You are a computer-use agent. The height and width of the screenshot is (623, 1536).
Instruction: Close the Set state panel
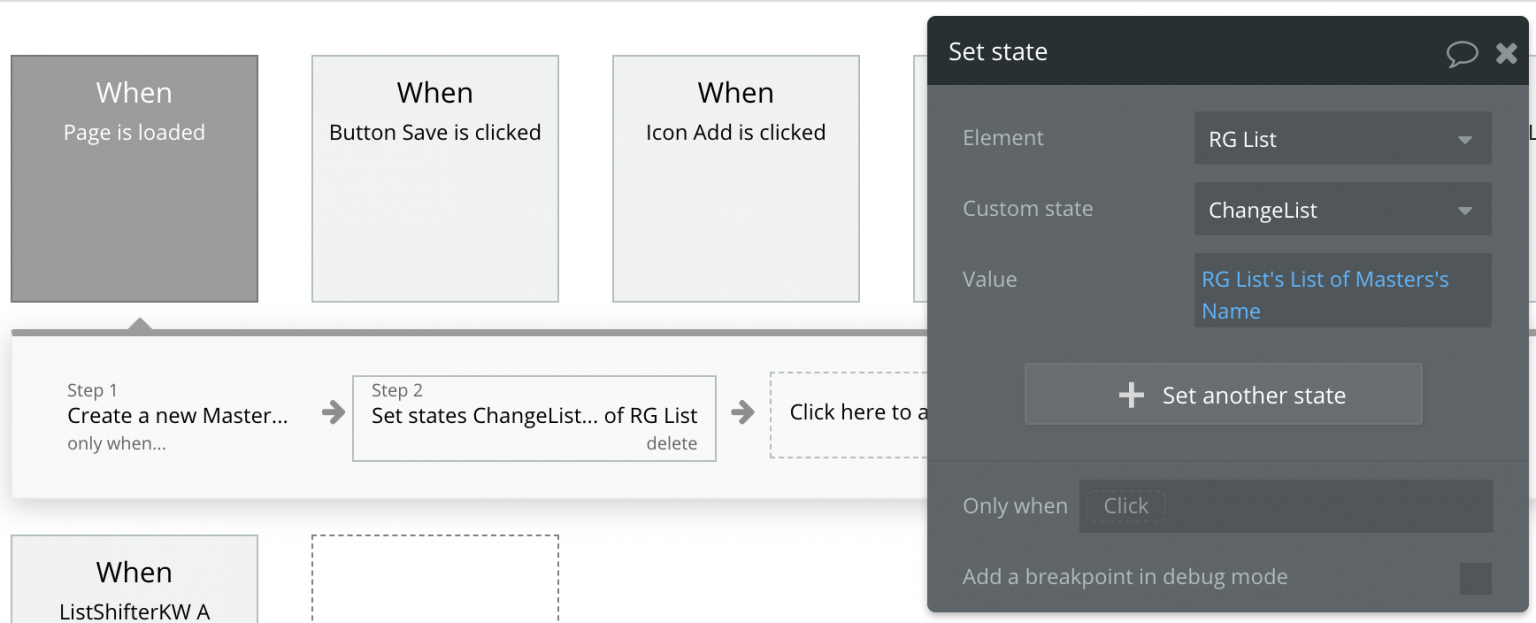tap(1506, 53)
